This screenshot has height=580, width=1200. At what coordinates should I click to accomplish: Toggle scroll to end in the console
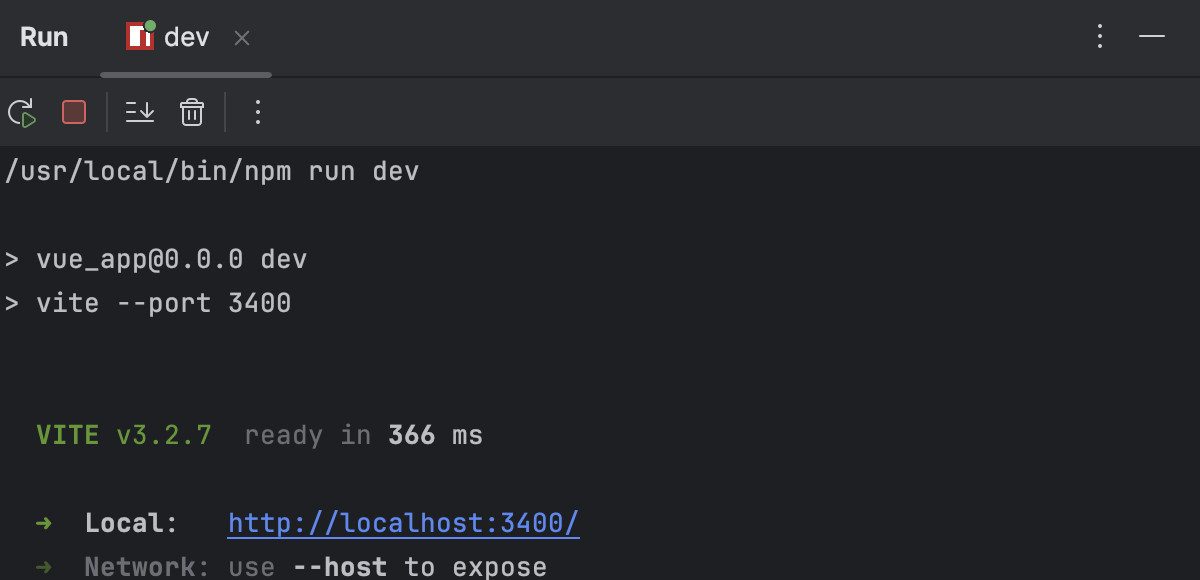click(139, 112)
